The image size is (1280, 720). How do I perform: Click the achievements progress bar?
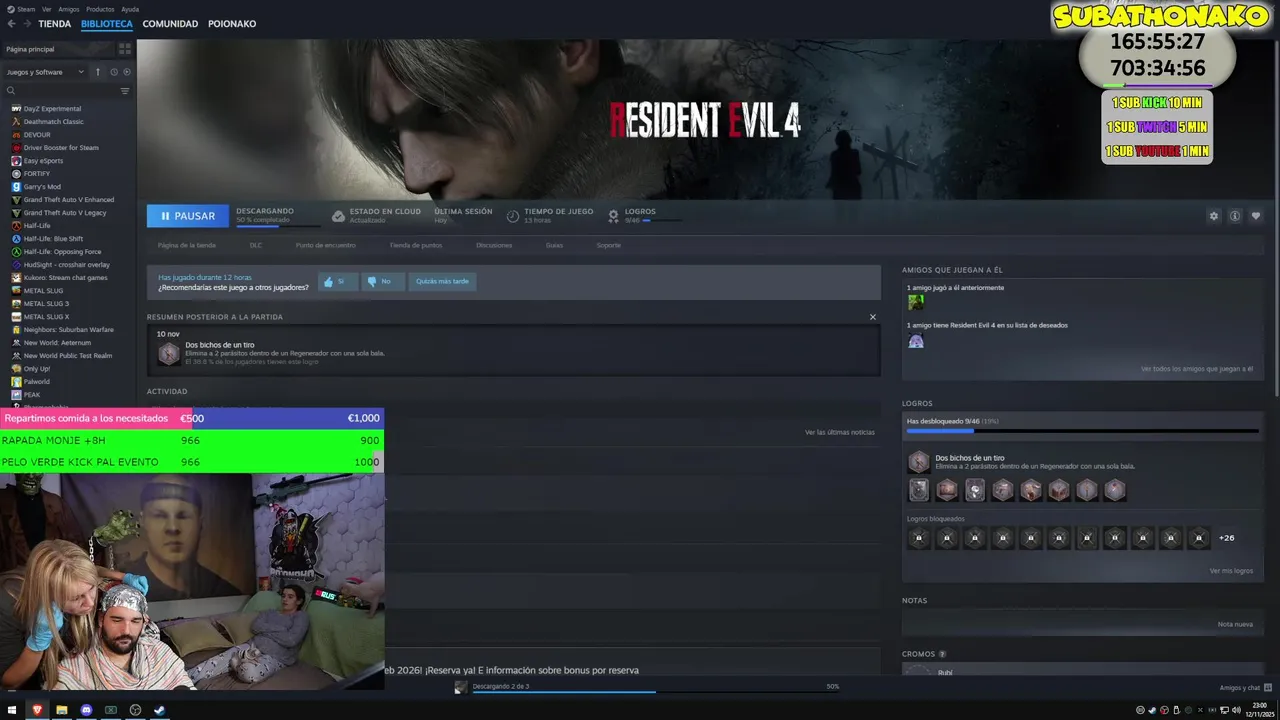pyautogui.click(x=1082, y=431)
